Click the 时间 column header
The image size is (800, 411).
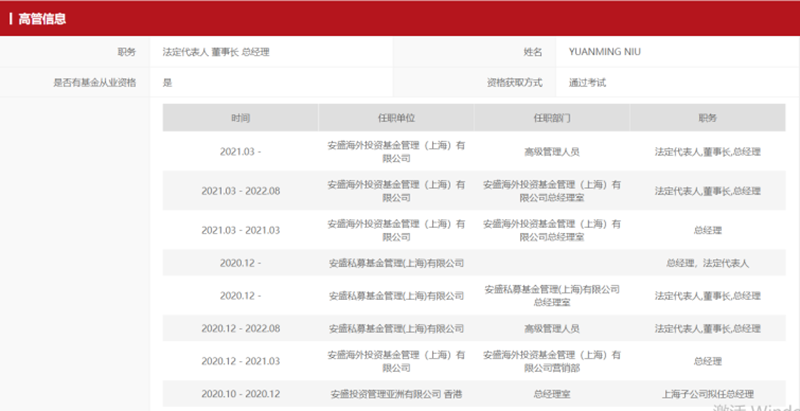(x=240, y=118)
